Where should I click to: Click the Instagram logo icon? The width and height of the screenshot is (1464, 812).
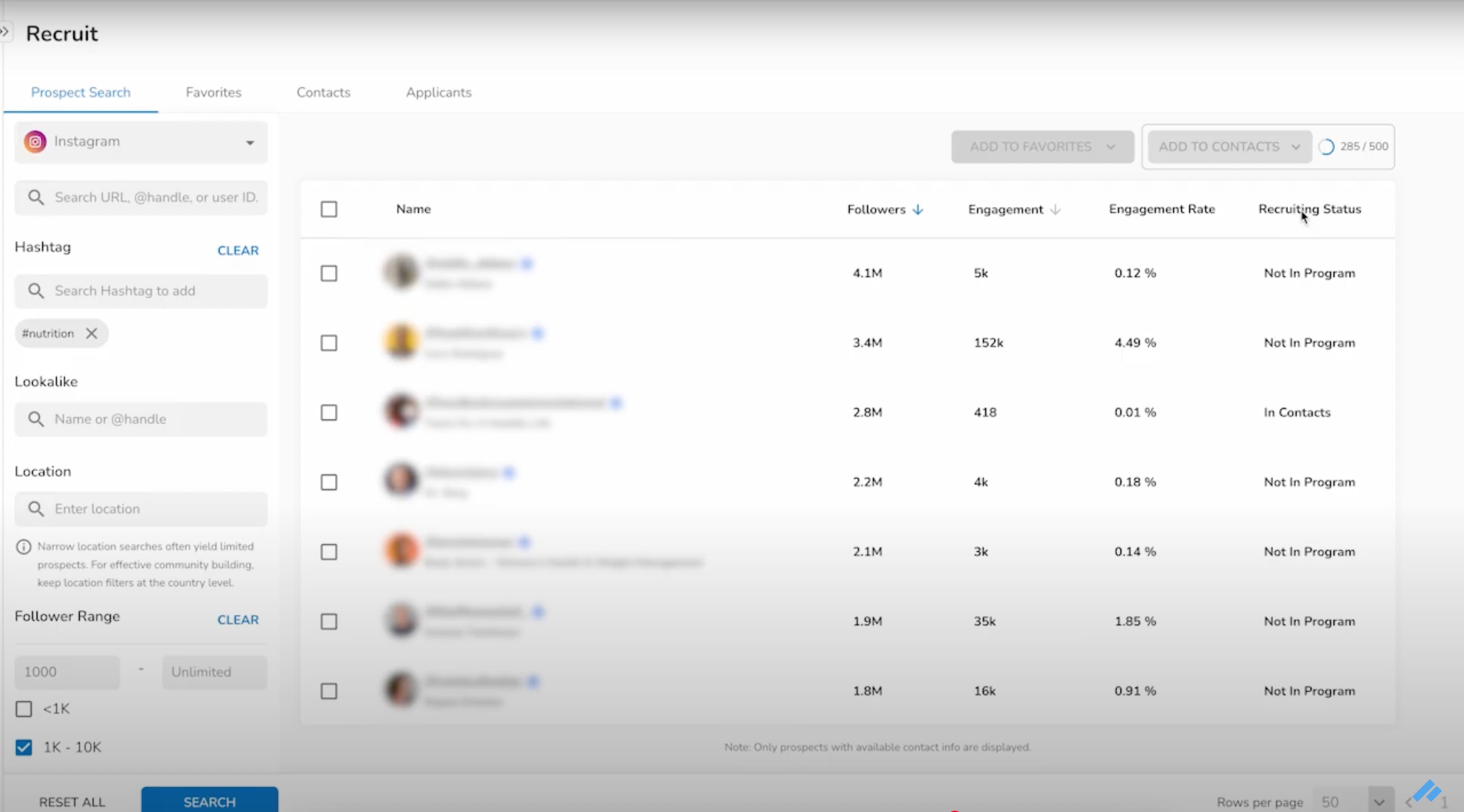click(35, 142)
